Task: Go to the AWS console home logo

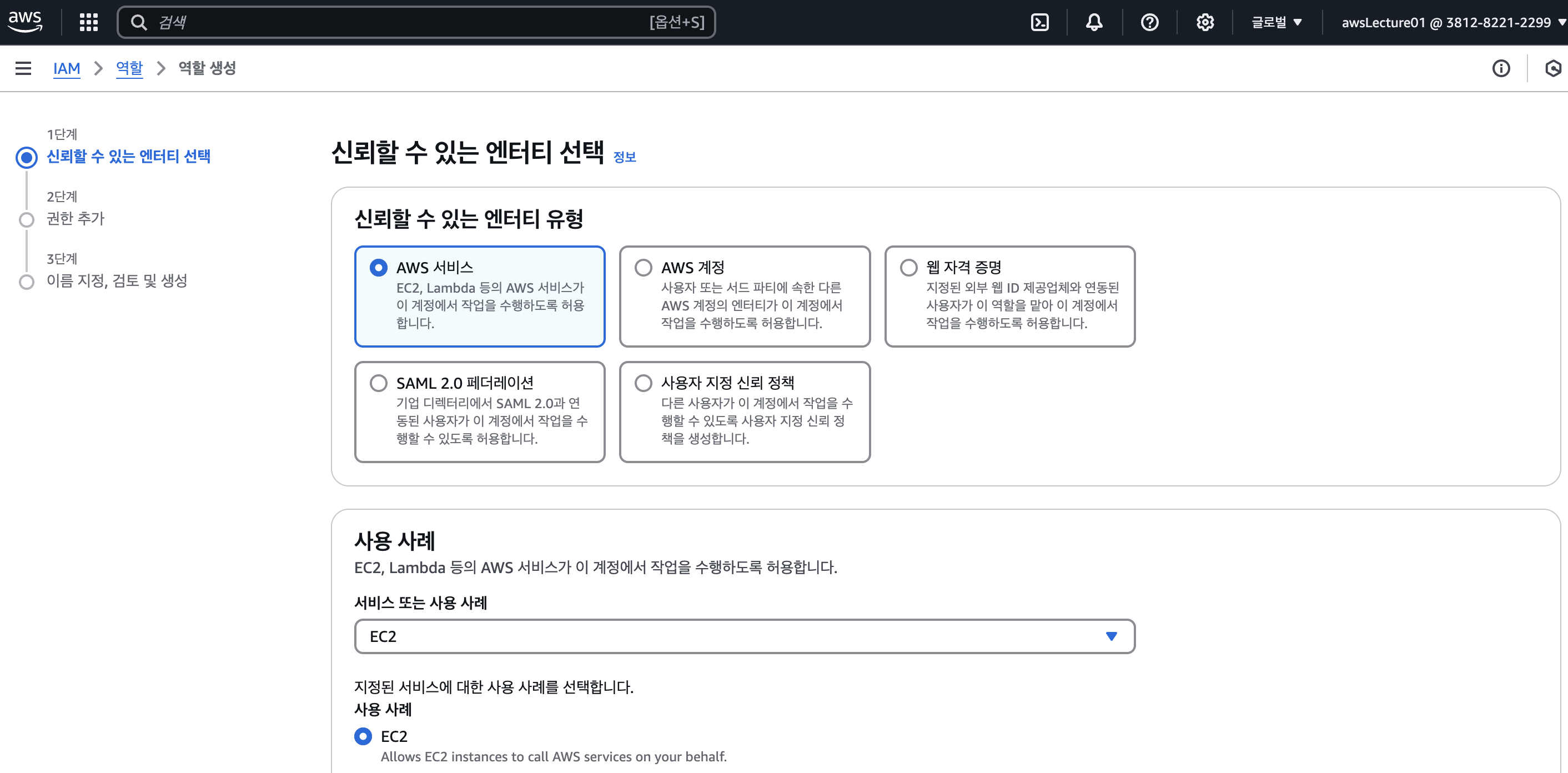Action: 25,22
